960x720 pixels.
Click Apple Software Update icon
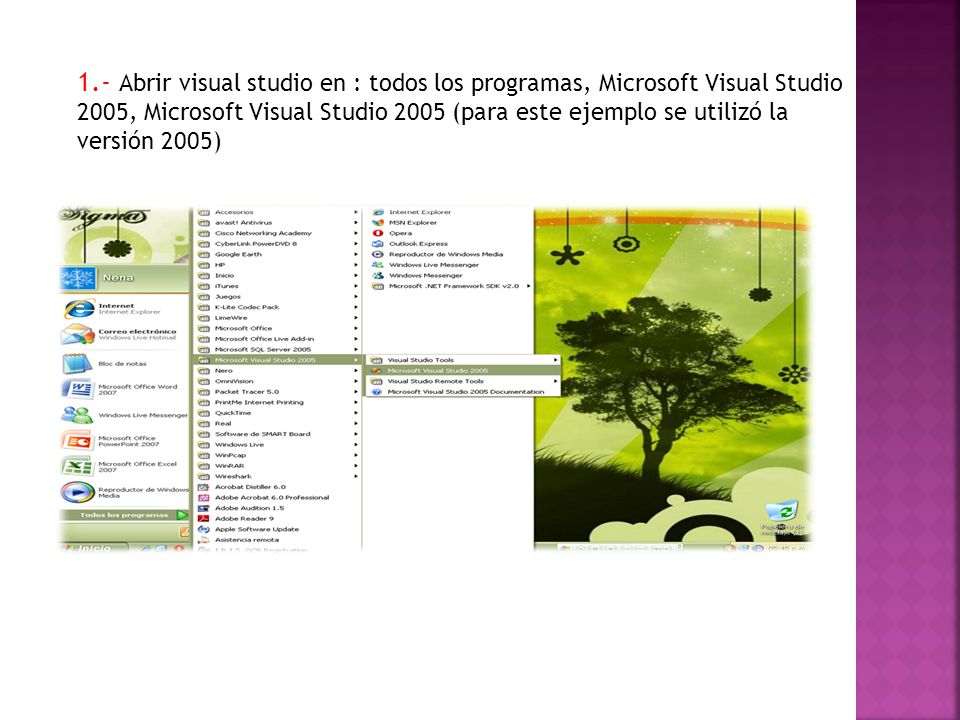(x=204, y=529)
